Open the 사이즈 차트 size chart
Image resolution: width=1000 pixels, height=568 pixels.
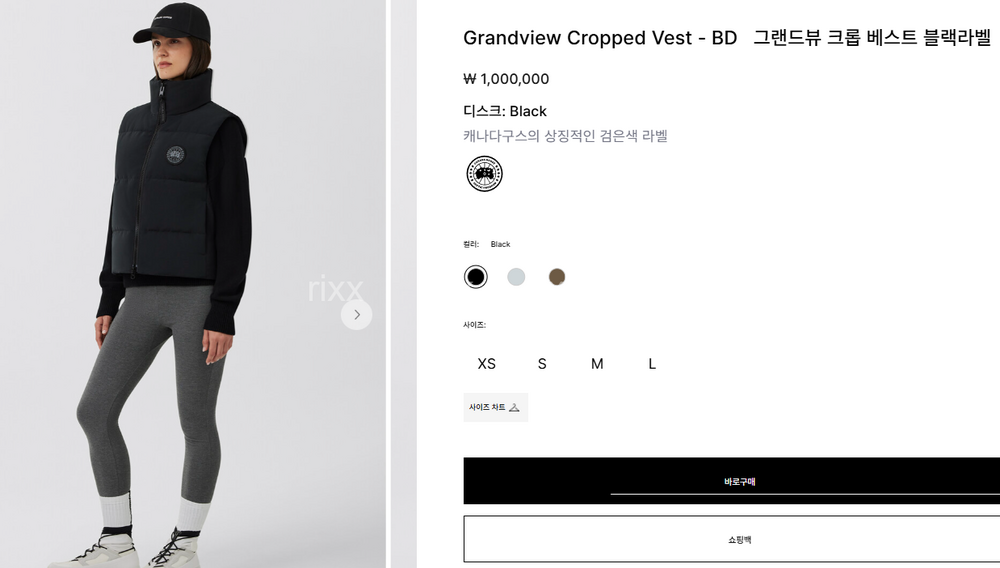click(495, 407)
